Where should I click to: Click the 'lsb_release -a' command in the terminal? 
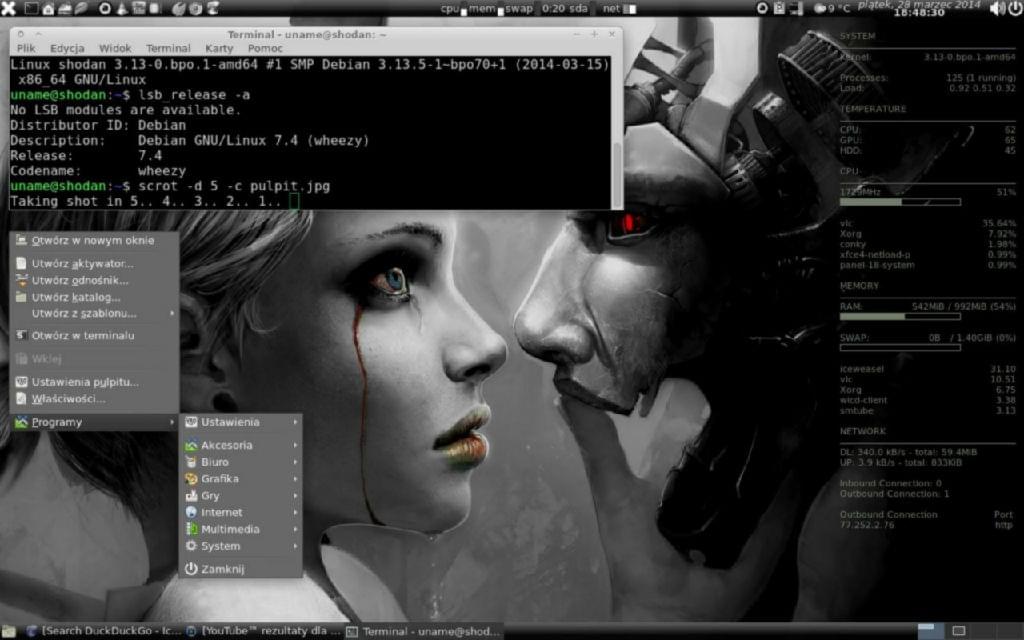coord(194,95)
